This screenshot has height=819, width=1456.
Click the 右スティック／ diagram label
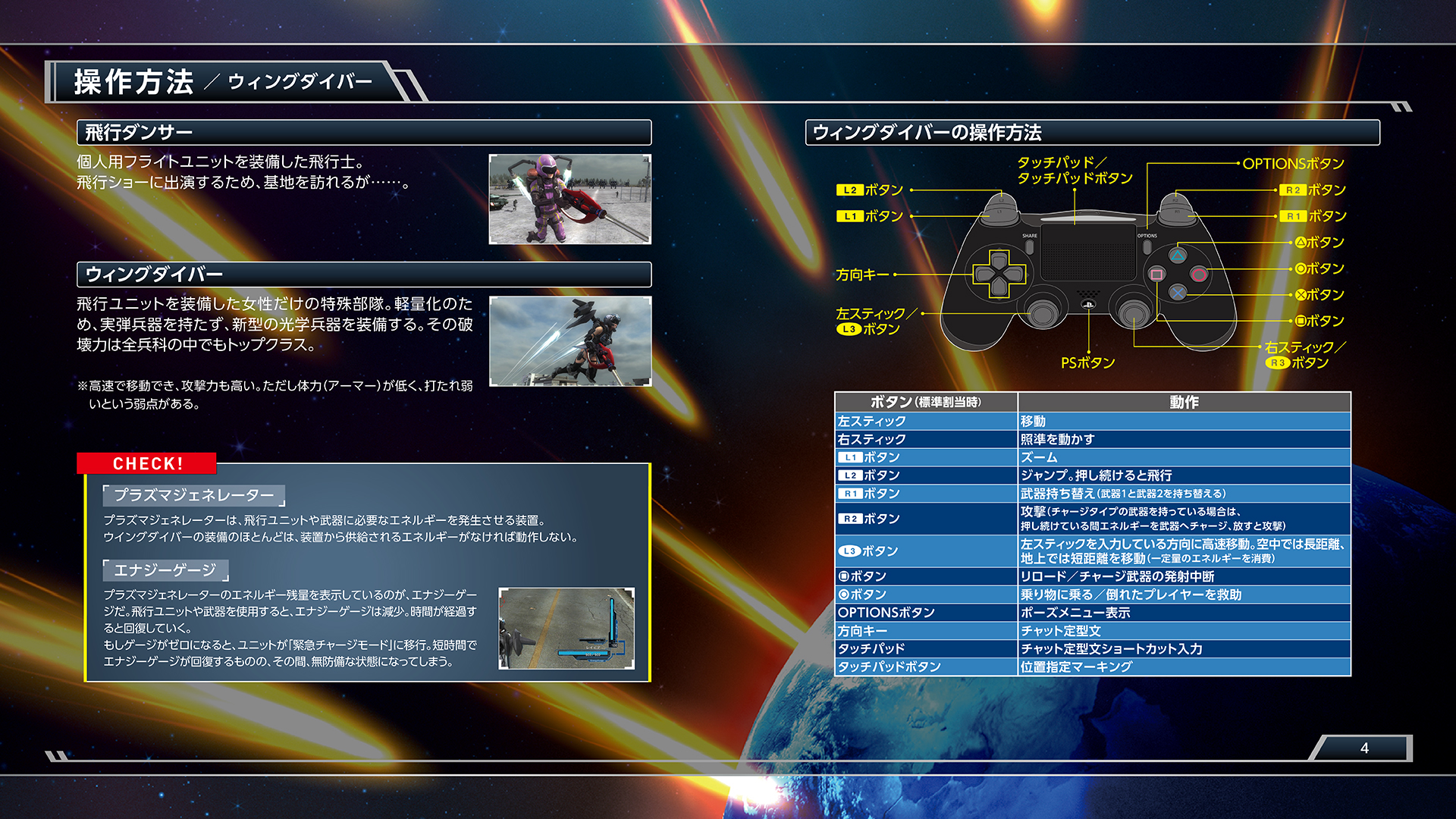[x=1305, y=347]
